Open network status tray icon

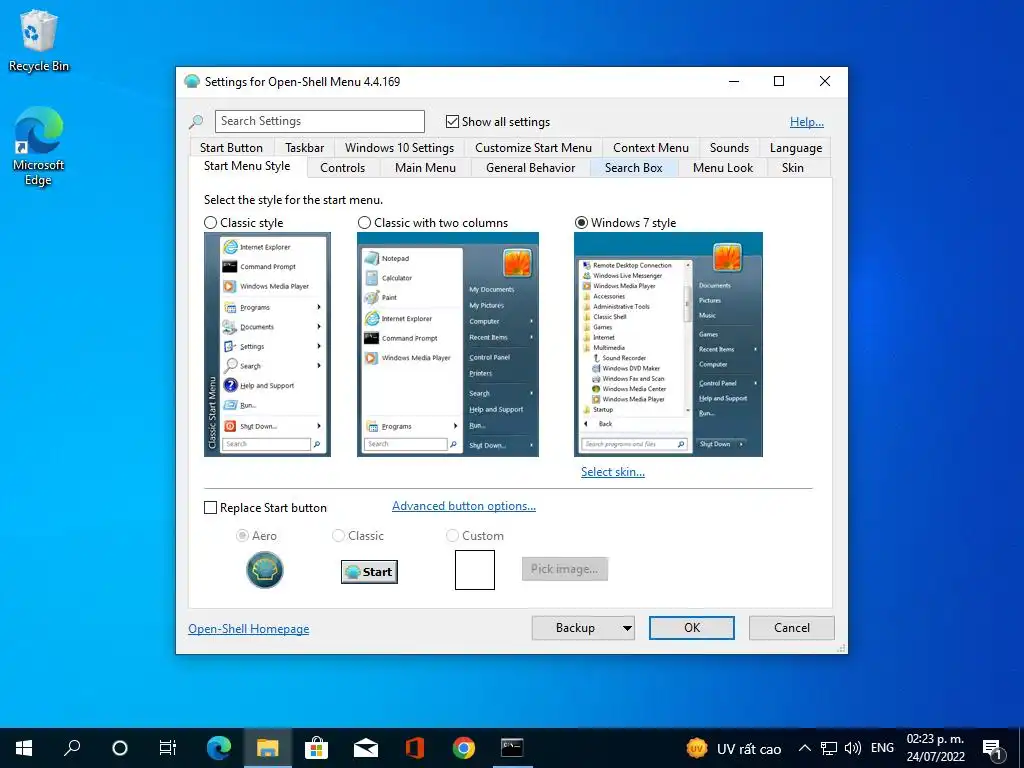pos(829,748)
